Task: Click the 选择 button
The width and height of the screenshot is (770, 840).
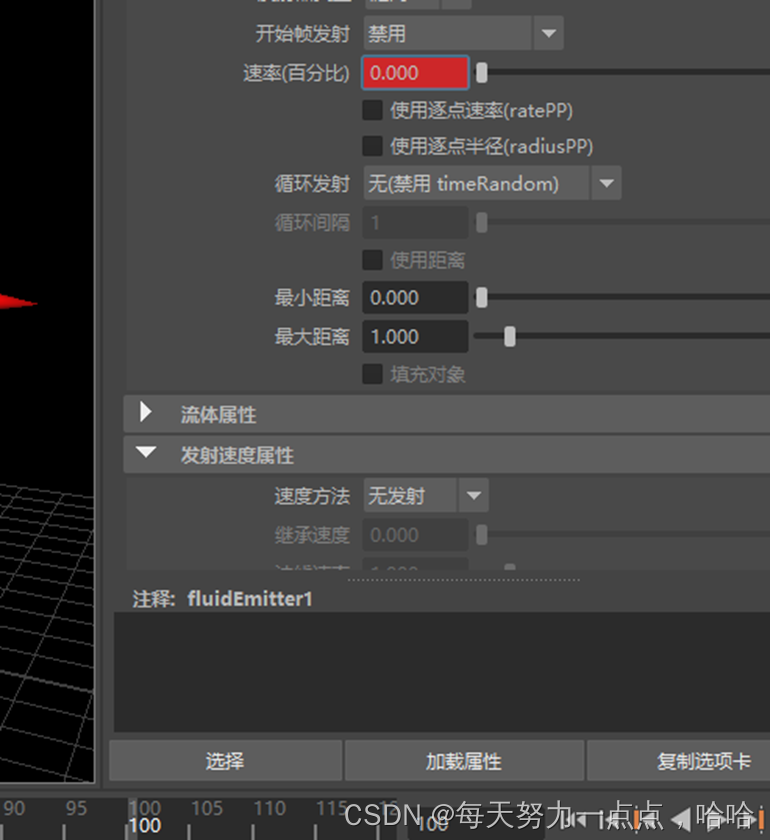Action: pyautogui.click(x=226, y=761)
